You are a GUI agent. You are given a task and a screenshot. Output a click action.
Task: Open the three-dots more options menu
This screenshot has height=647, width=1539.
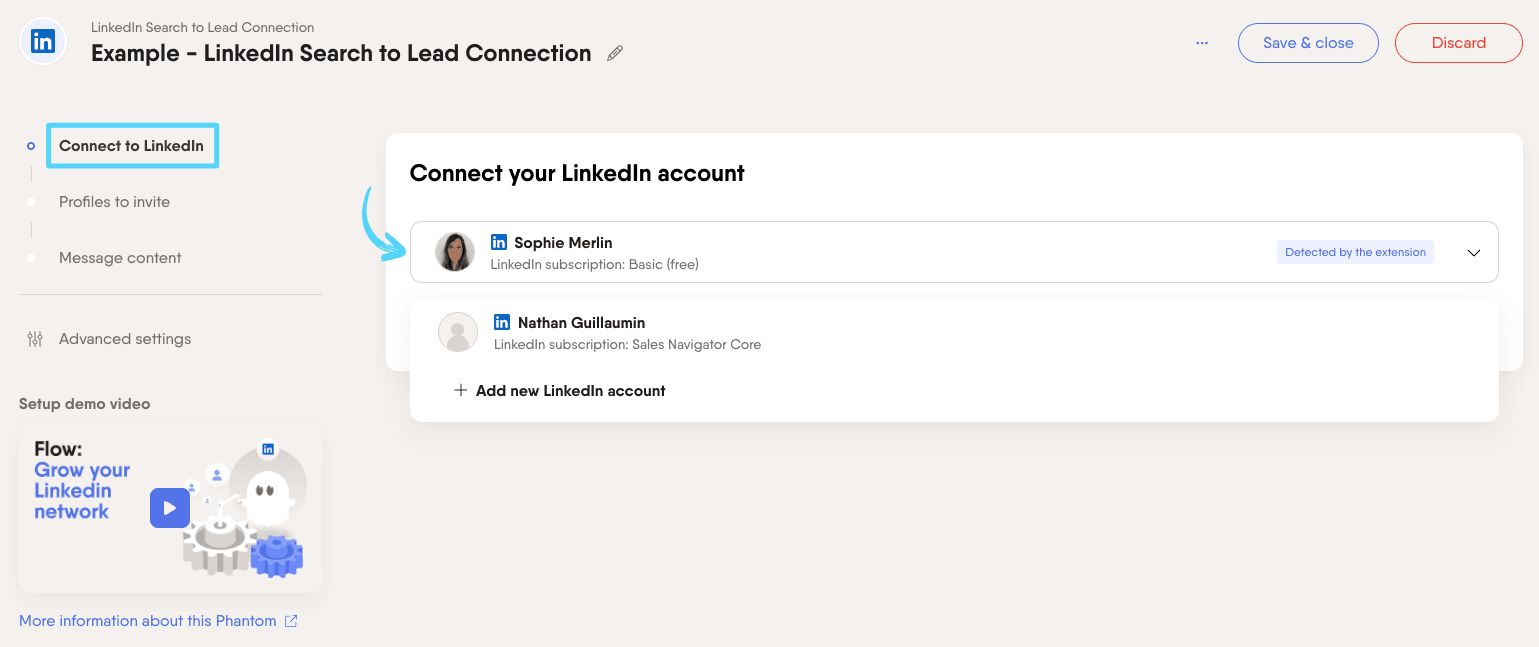[x=1202, y=43]
